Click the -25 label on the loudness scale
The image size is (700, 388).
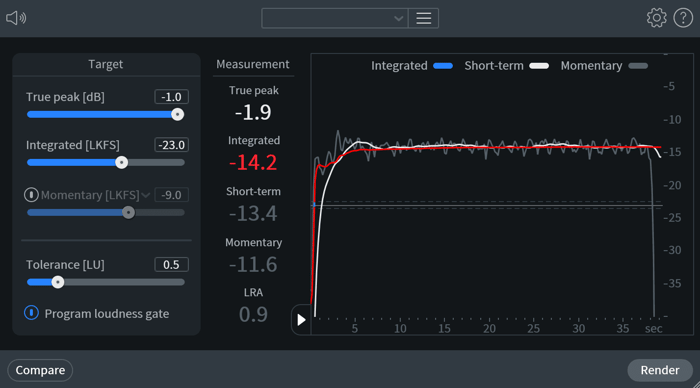point(672,217)
